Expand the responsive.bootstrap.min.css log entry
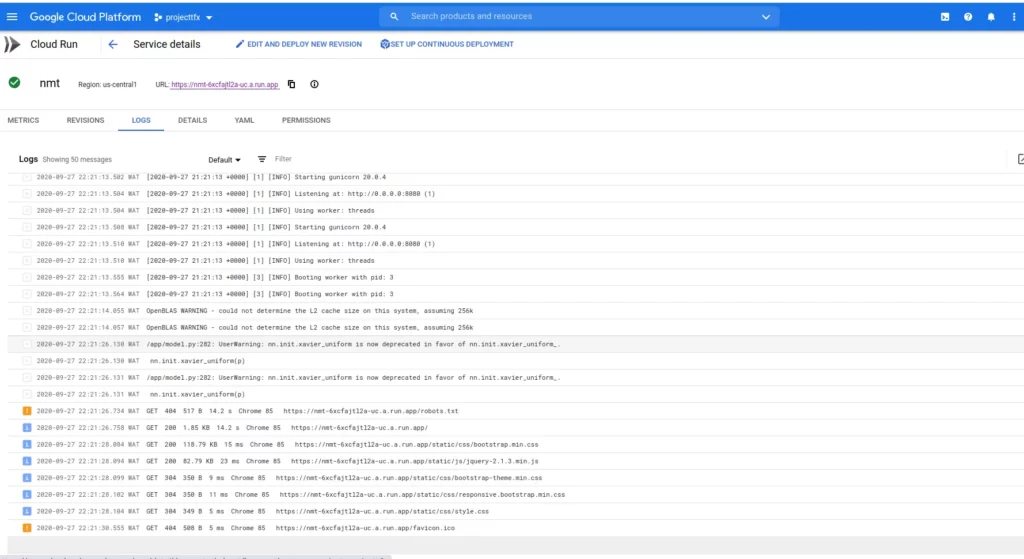The height and width of the screenshot is (559, 1024). click(516, 495)
